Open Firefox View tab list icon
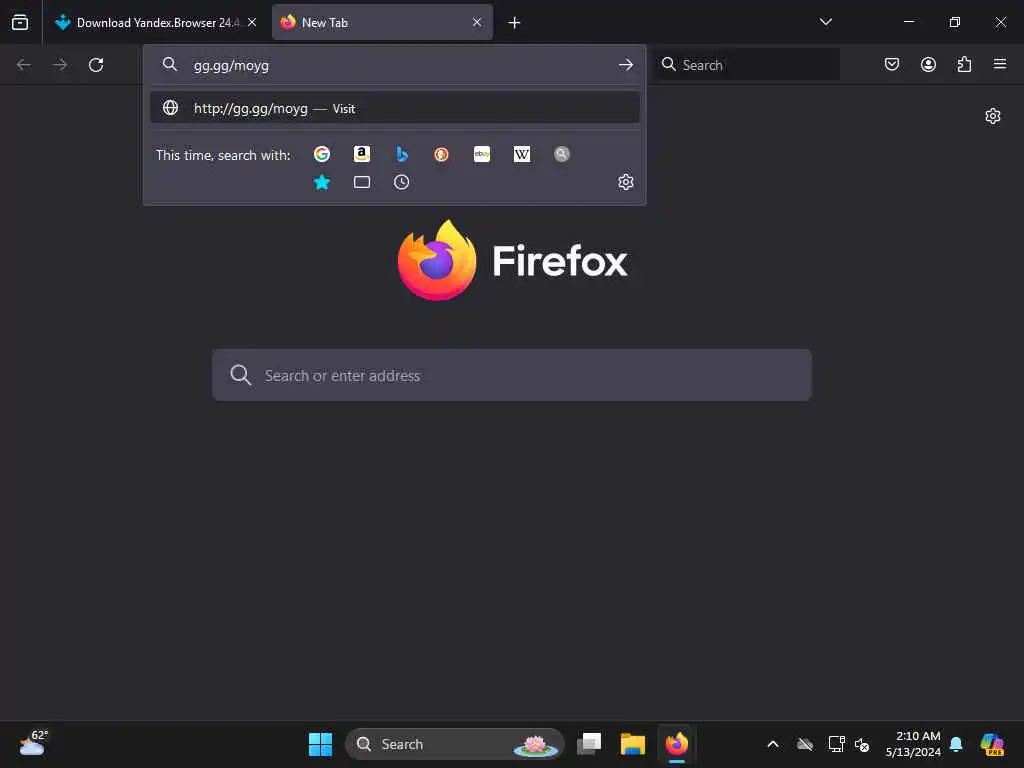Viewport: 1024px width, 768px height. click(20, 22)
